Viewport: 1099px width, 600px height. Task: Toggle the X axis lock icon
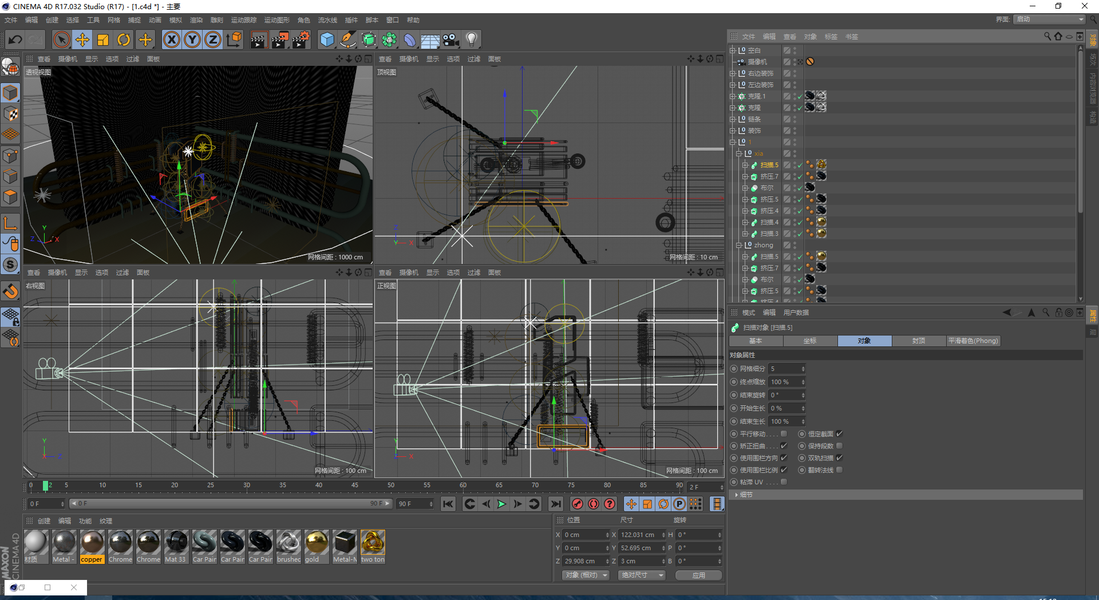click(x=171, y=40)
